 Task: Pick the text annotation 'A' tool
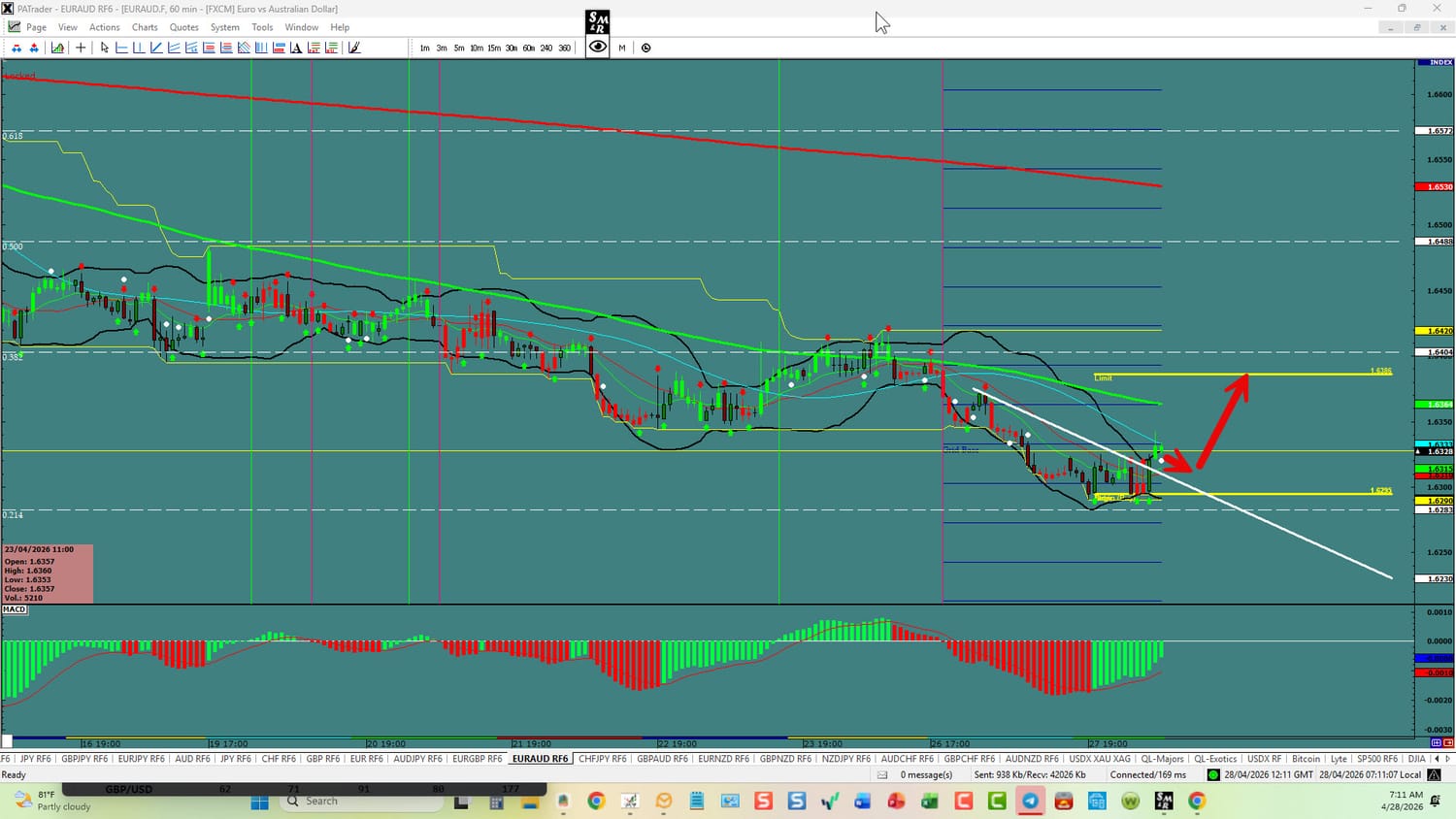(296, 48)
